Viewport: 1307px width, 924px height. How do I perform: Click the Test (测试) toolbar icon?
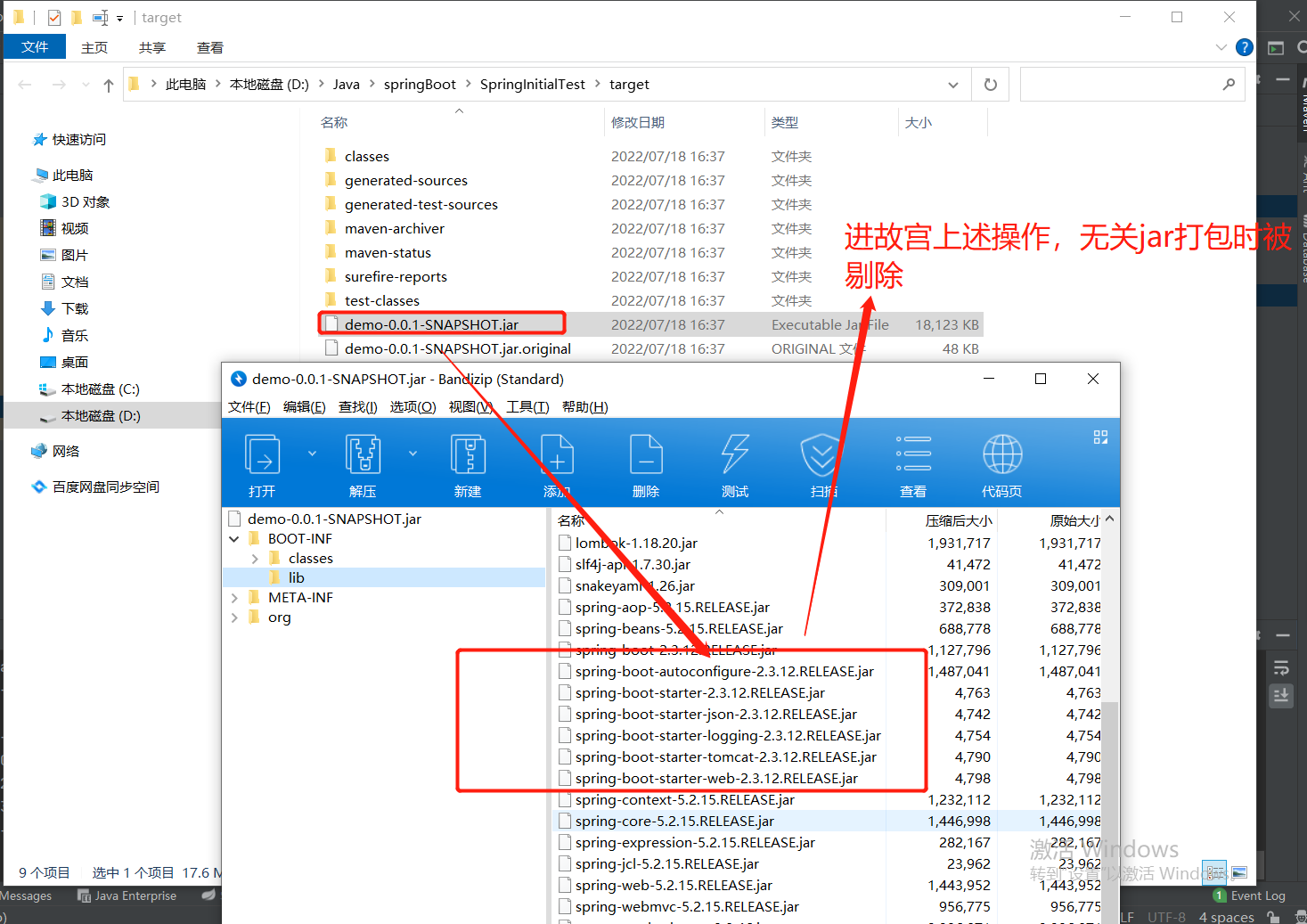pos(735,454)
